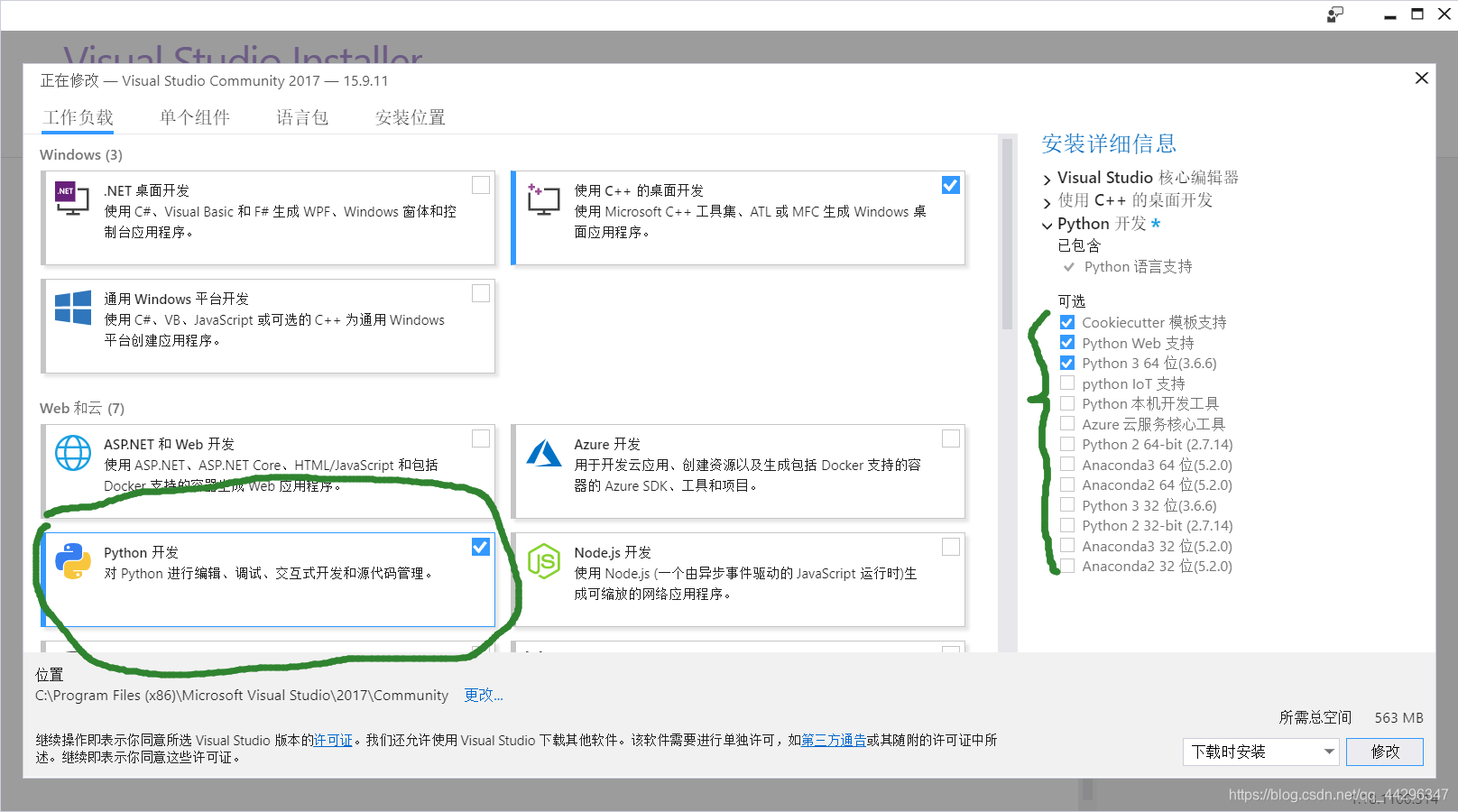Click the Node.js hexagon icon

pyautogui.click(x=544, y=561)
